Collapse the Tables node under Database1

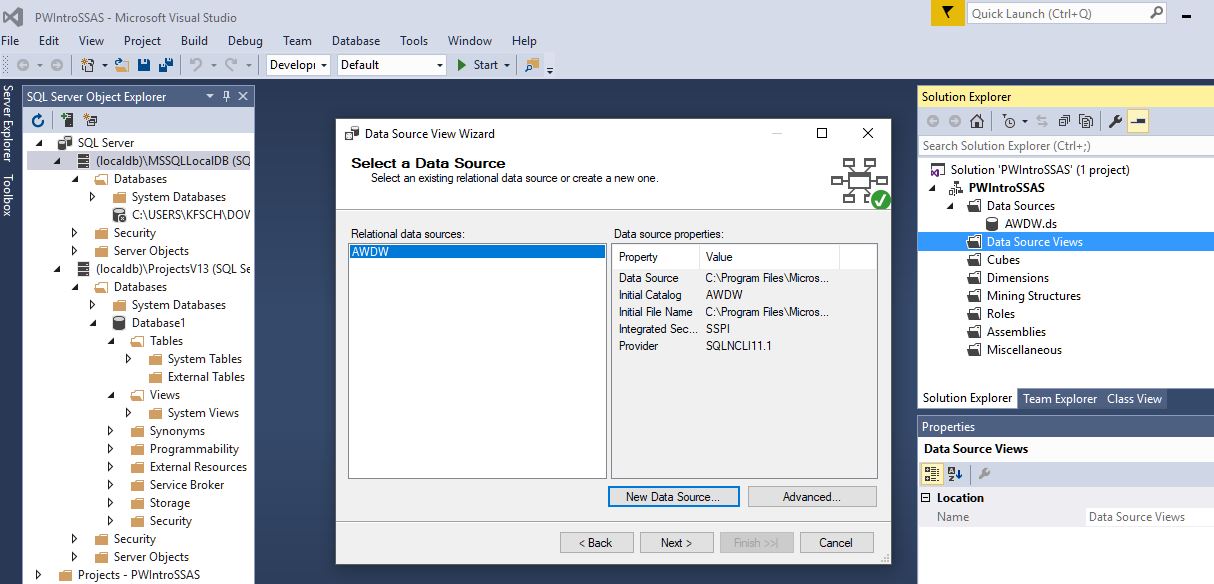pos(111,340)
